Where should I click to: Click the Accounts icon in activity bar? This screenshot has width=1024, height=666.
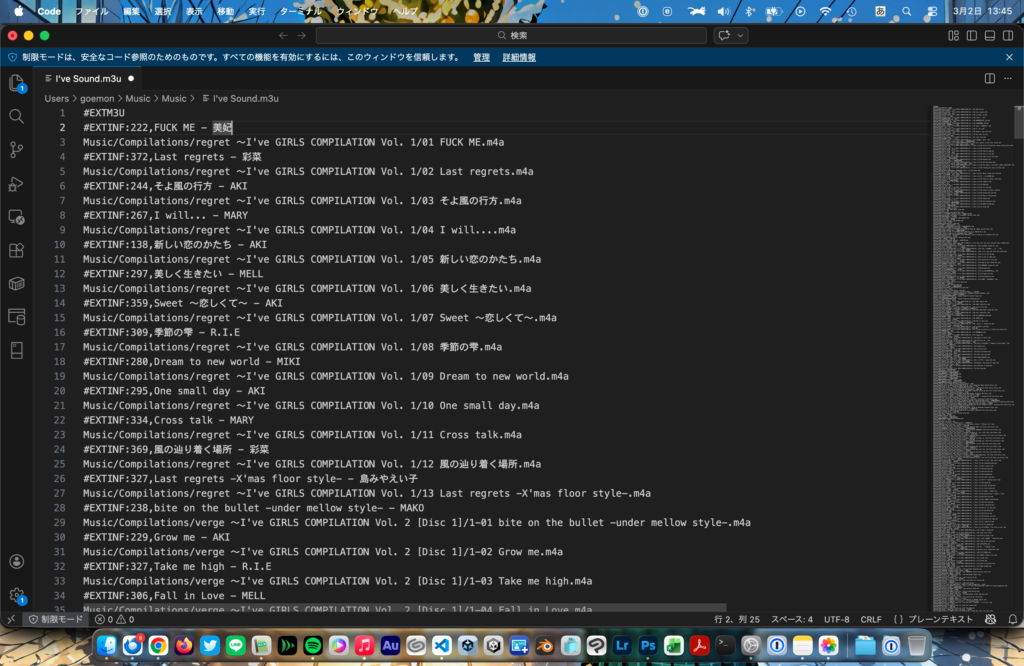pos(16,562)
